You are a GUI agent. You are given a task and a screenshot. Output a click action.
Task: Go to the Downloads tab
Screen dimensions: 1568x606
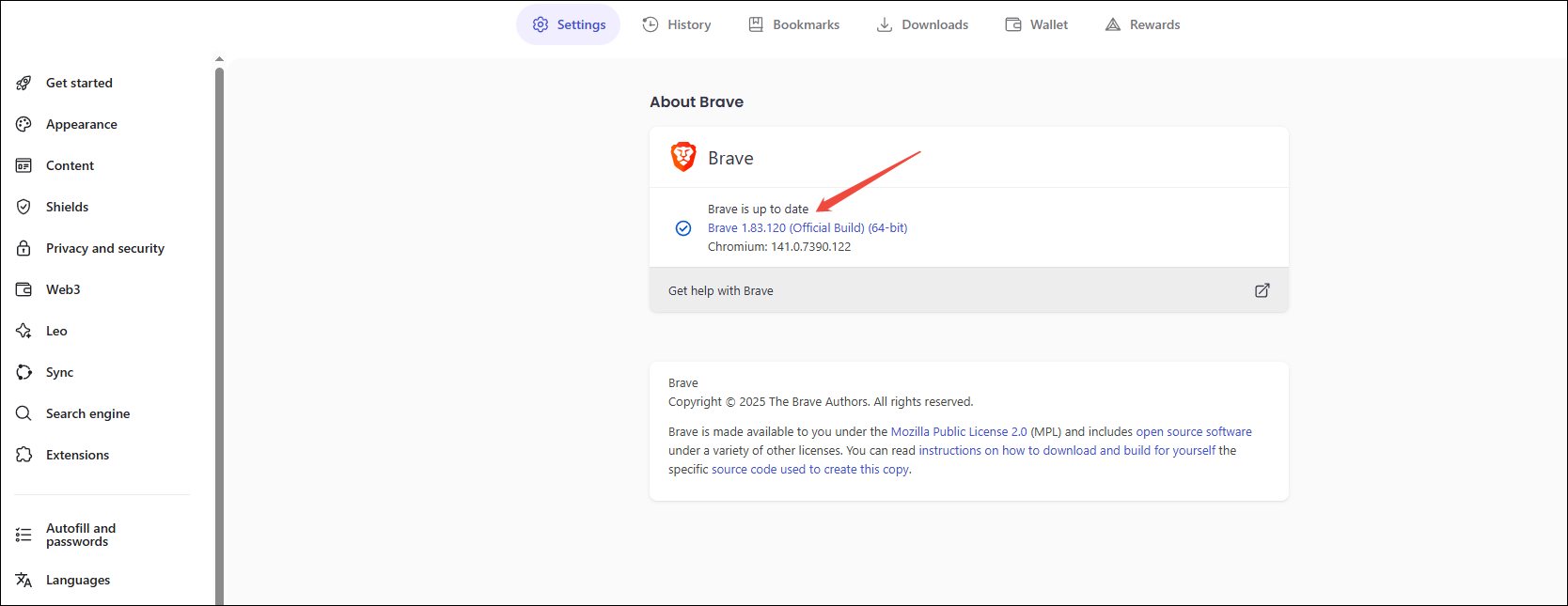pos(922,24)
